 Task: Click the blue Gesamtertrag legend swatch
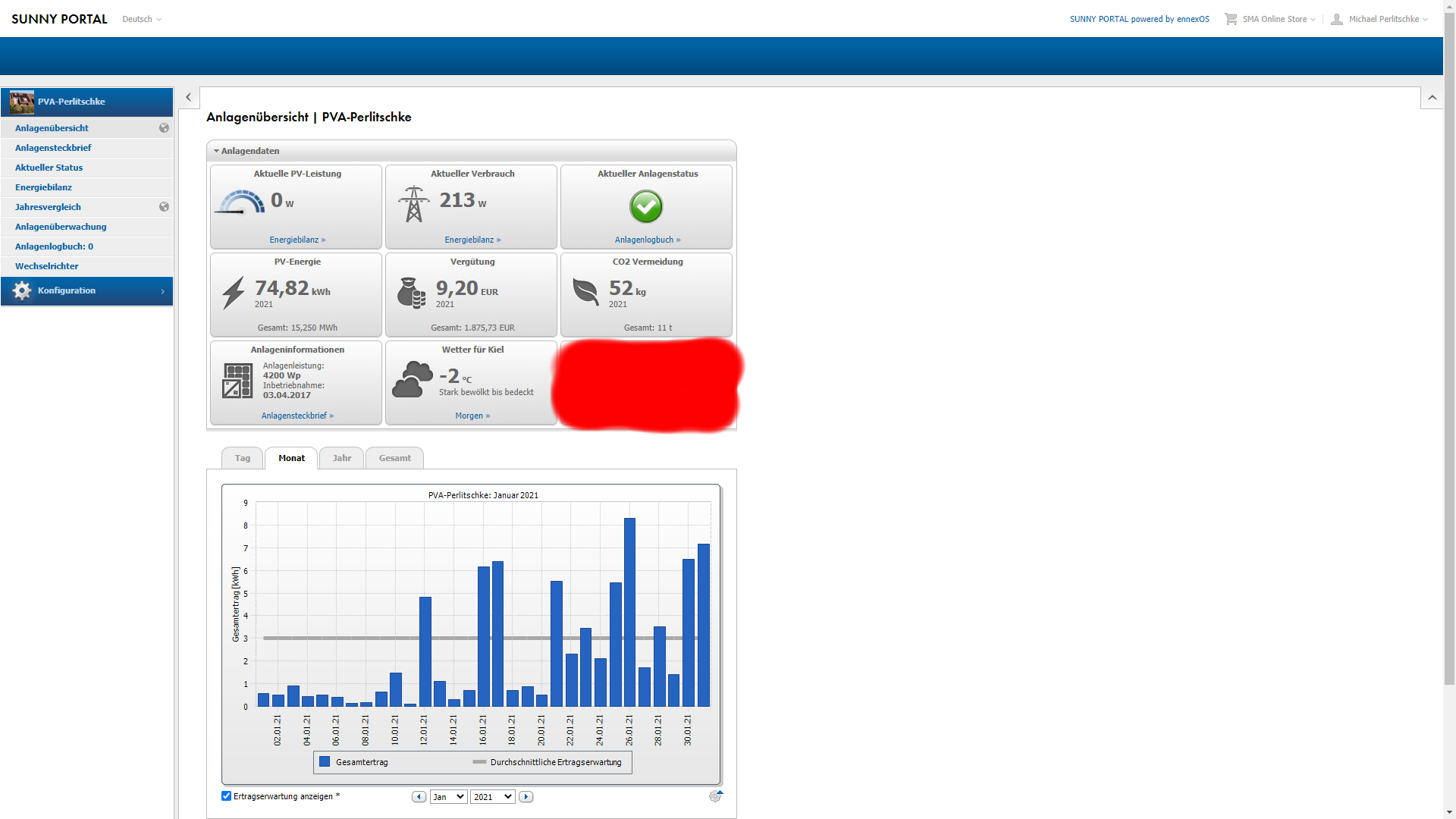click(x=325, y=762)
